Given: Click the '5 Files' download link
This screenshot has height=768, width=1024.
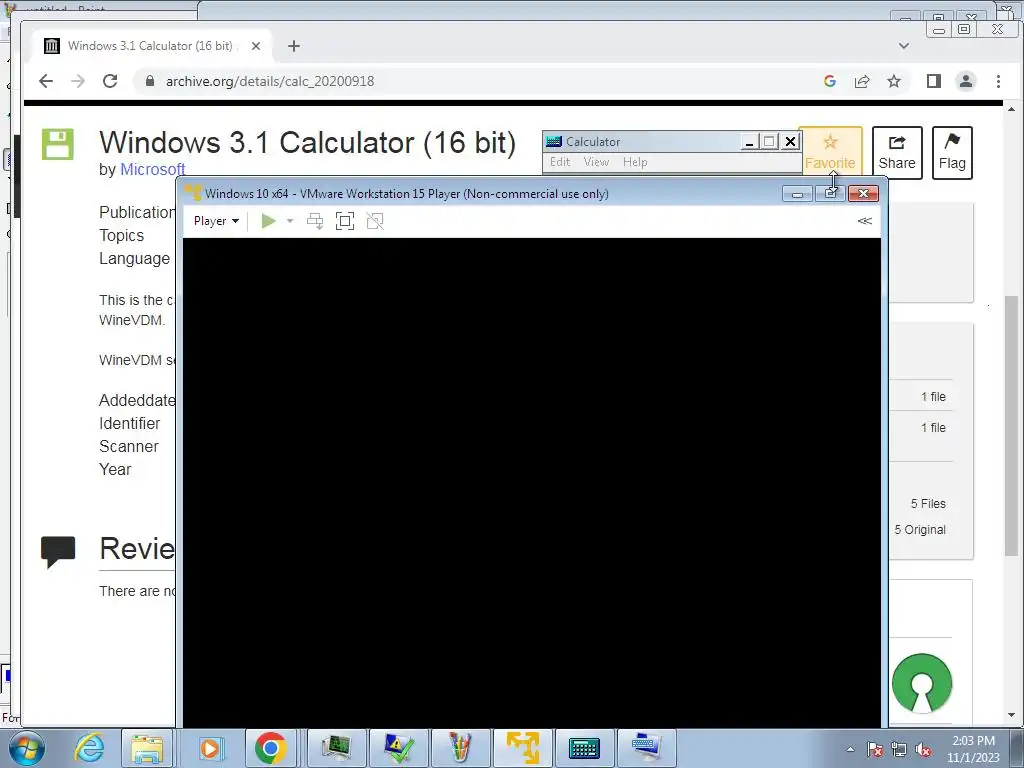Looking at the screenshot, I should tap(928, 504).
